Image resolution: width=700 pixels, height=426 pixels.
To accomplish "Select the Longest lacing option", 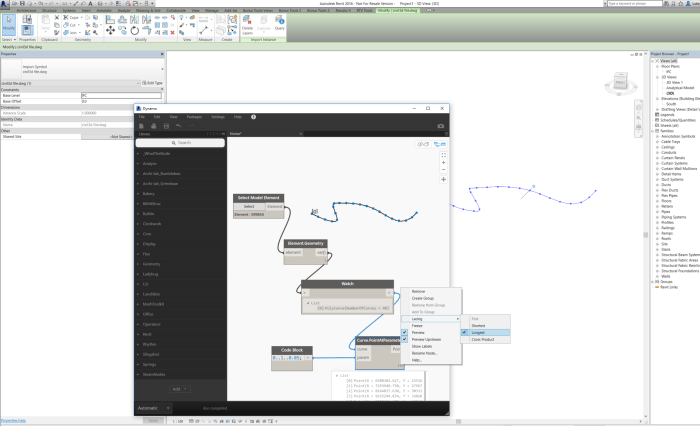I will [x=479, y=332].
